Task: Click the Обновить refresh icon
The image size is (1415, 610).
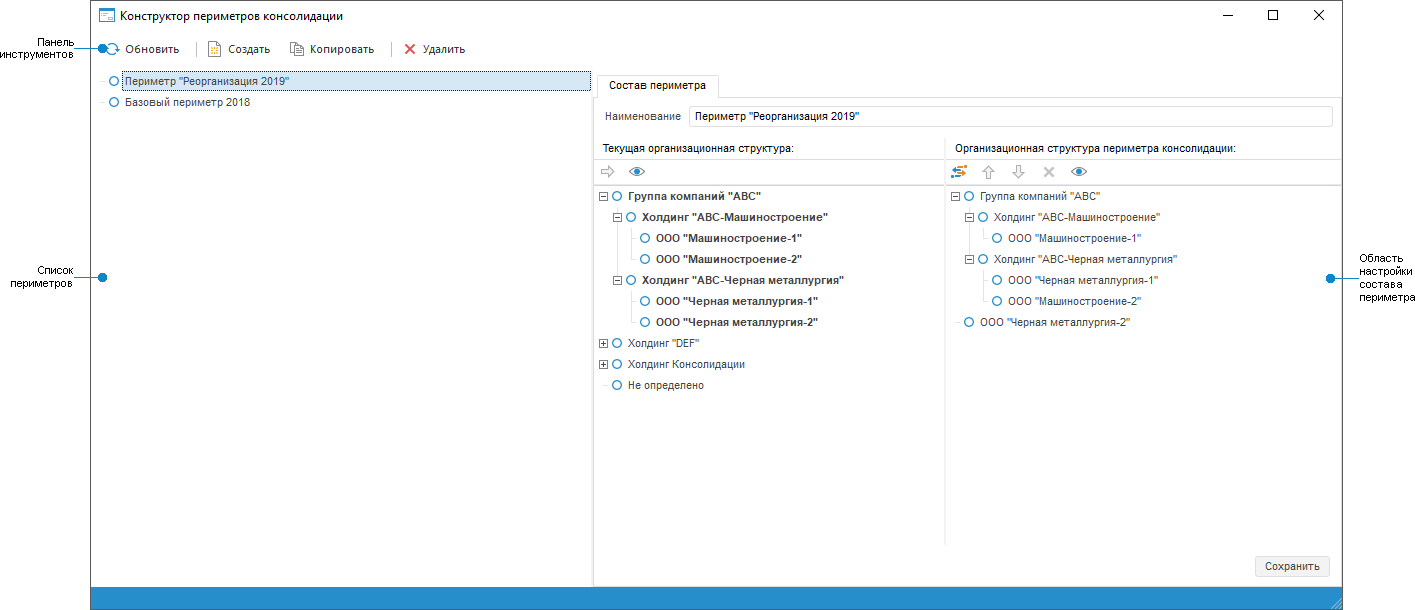Action: (113, 48)
